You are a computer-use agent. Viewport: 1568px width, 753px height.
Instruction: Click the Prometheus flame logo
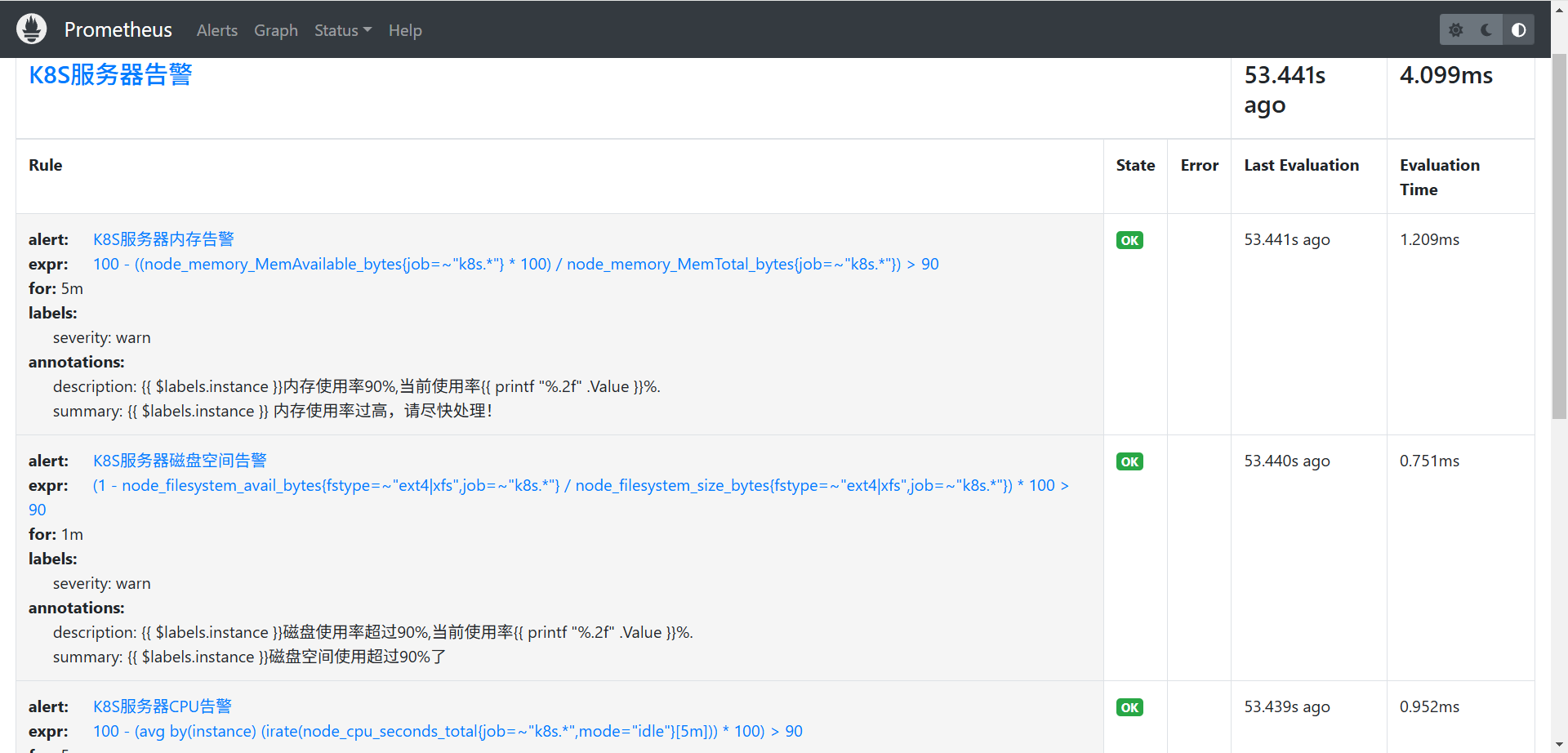click(32, 29)
